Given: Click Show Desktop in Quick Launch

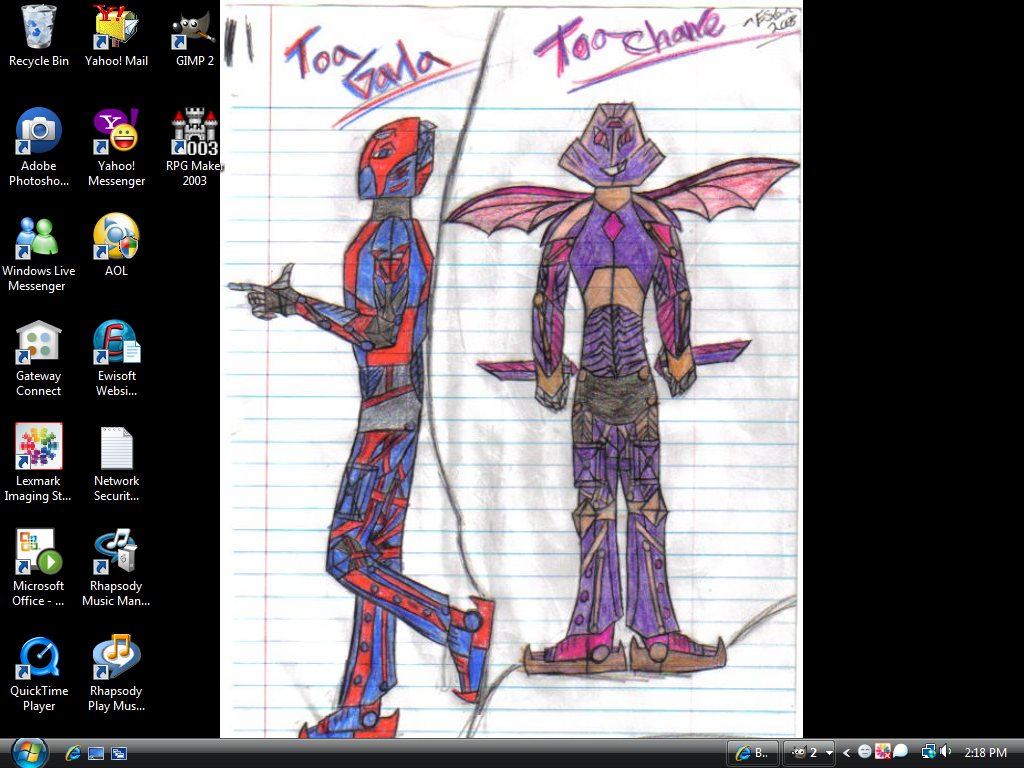Looking at the screenshot, I should [96, 753].
